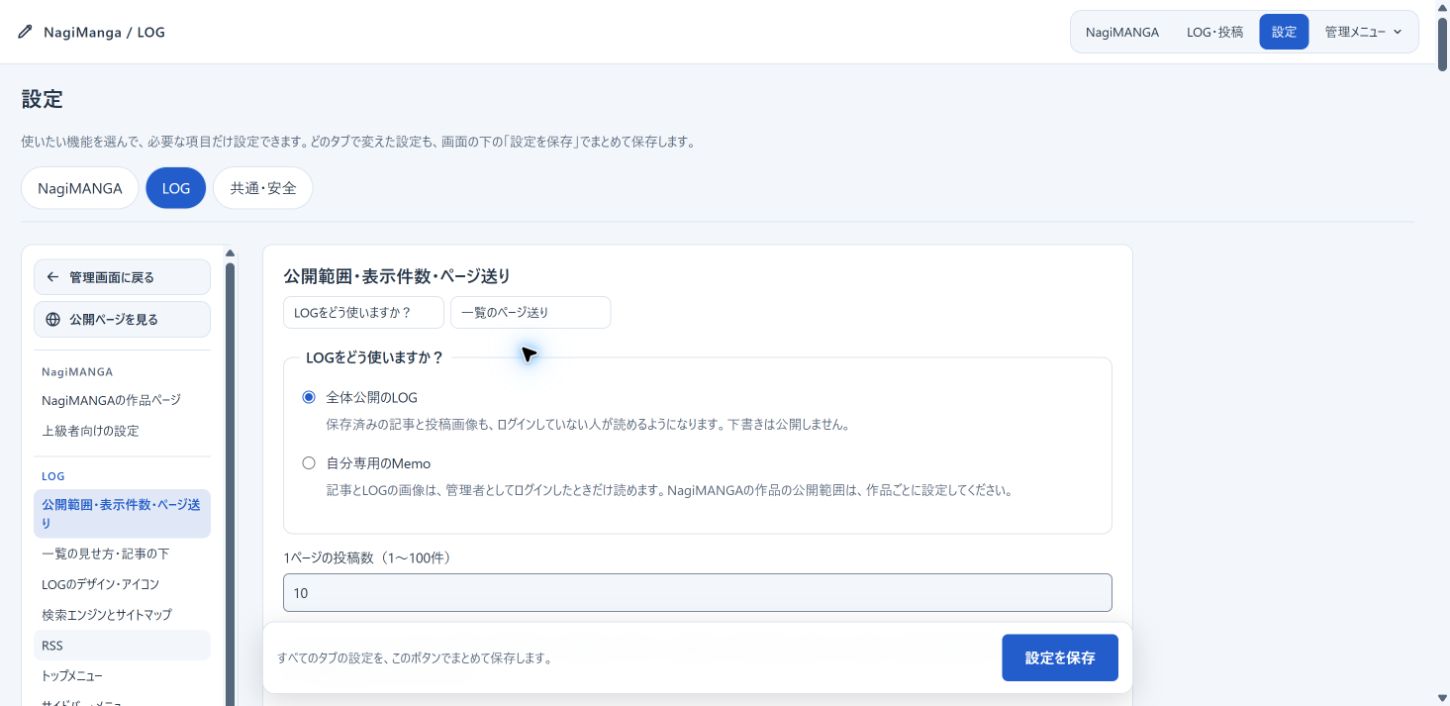Switch to the NagiMANGA settings tab

click(80, 188)
